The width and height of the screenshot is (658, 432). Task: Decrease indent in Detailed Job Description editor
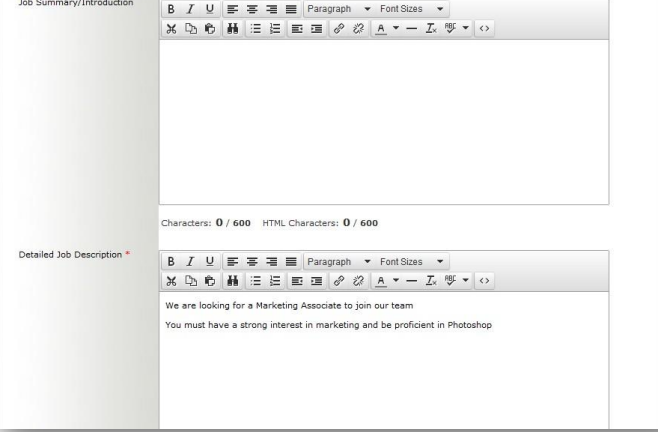pos(297,281)
